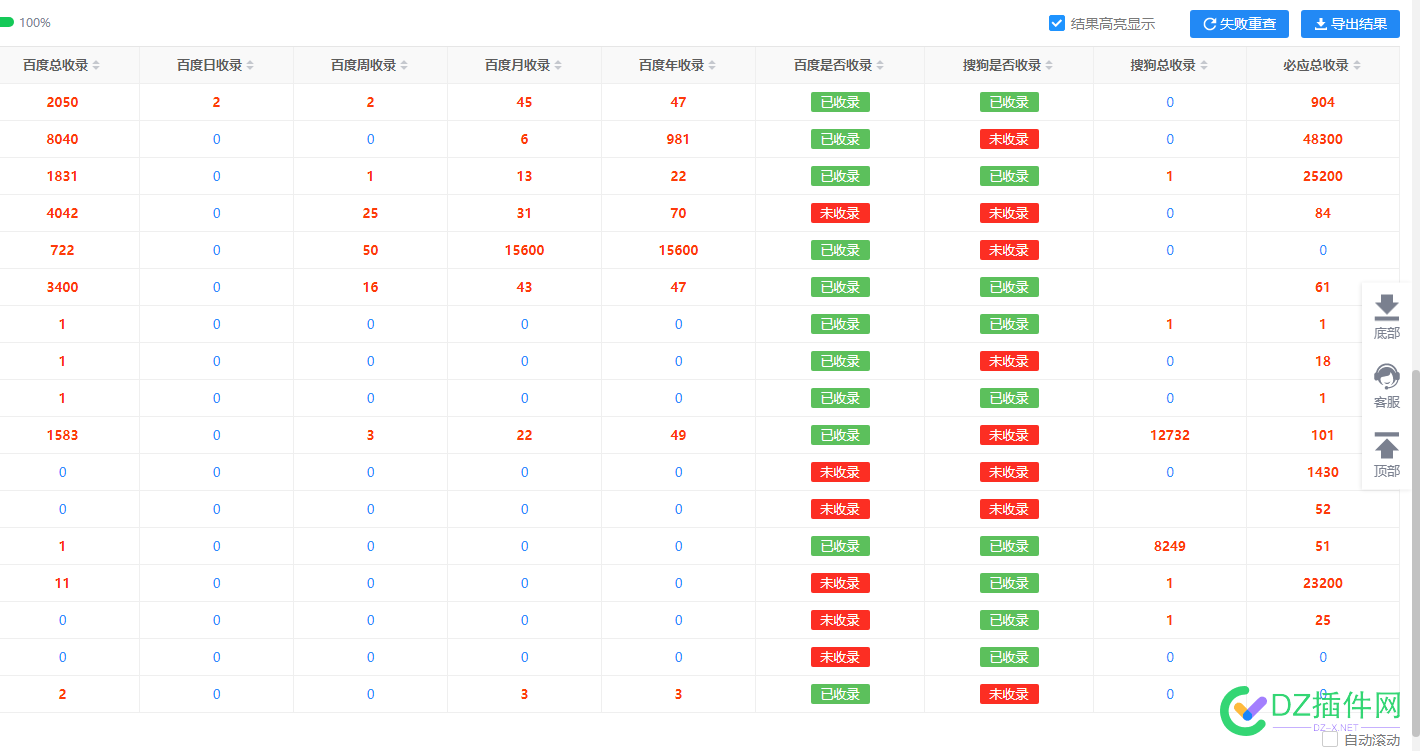Click Sogou 已收录 badge in 1831 row
The width and height of the screenshot is (1420, 751).
click(1009, 176)
